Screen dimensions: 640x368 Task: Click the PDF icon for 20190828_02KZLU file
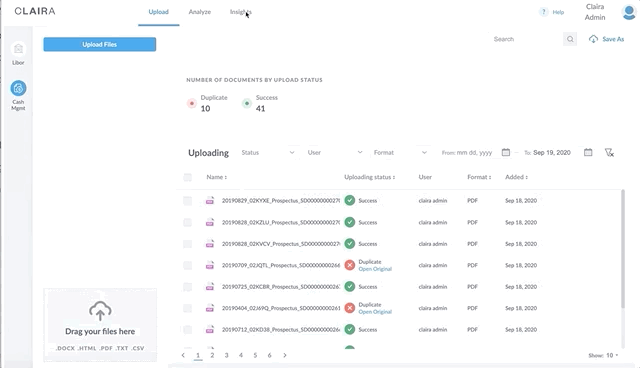(x=210, y=222)
